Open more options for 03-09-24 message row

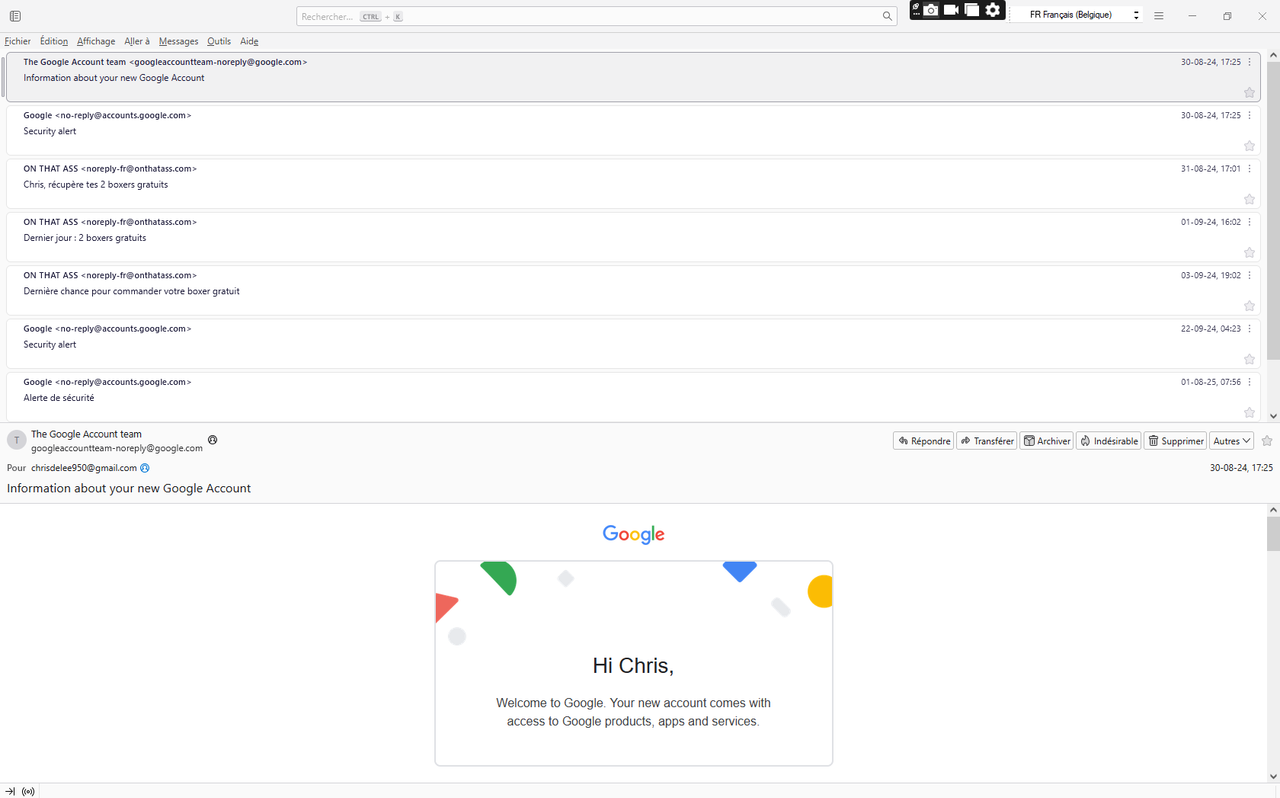[x=1250, y=275]
